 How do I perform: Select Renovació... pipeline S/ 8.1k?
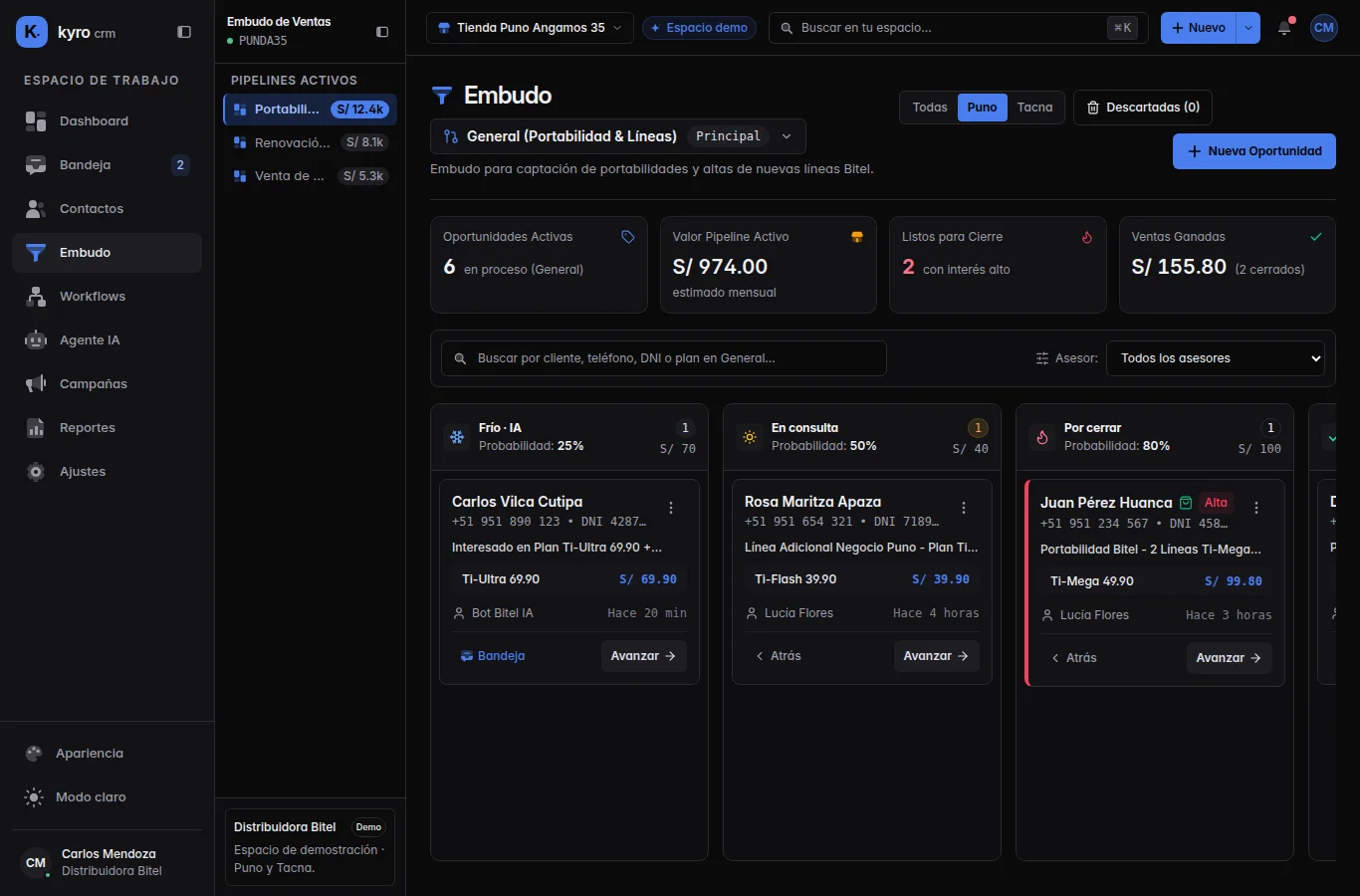(x=310, y=142)
